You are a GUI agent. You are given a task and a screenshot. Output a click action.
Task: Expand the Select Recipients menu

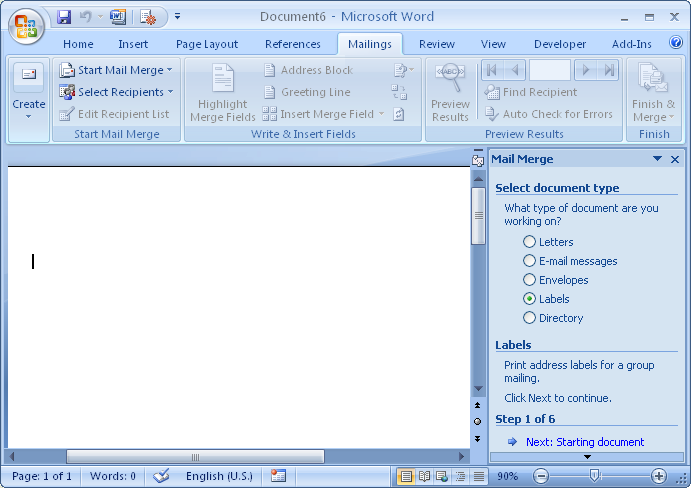click(x=115, y=92)
